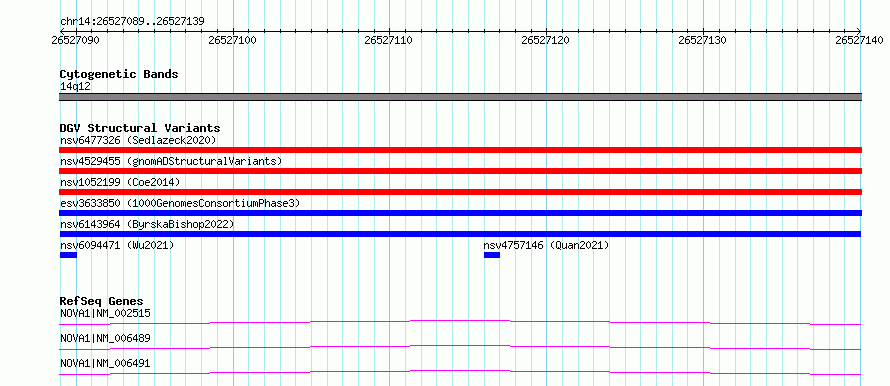890x386 pixels.
Task: Select the red bar under nsv1052199
Action: 460,192
